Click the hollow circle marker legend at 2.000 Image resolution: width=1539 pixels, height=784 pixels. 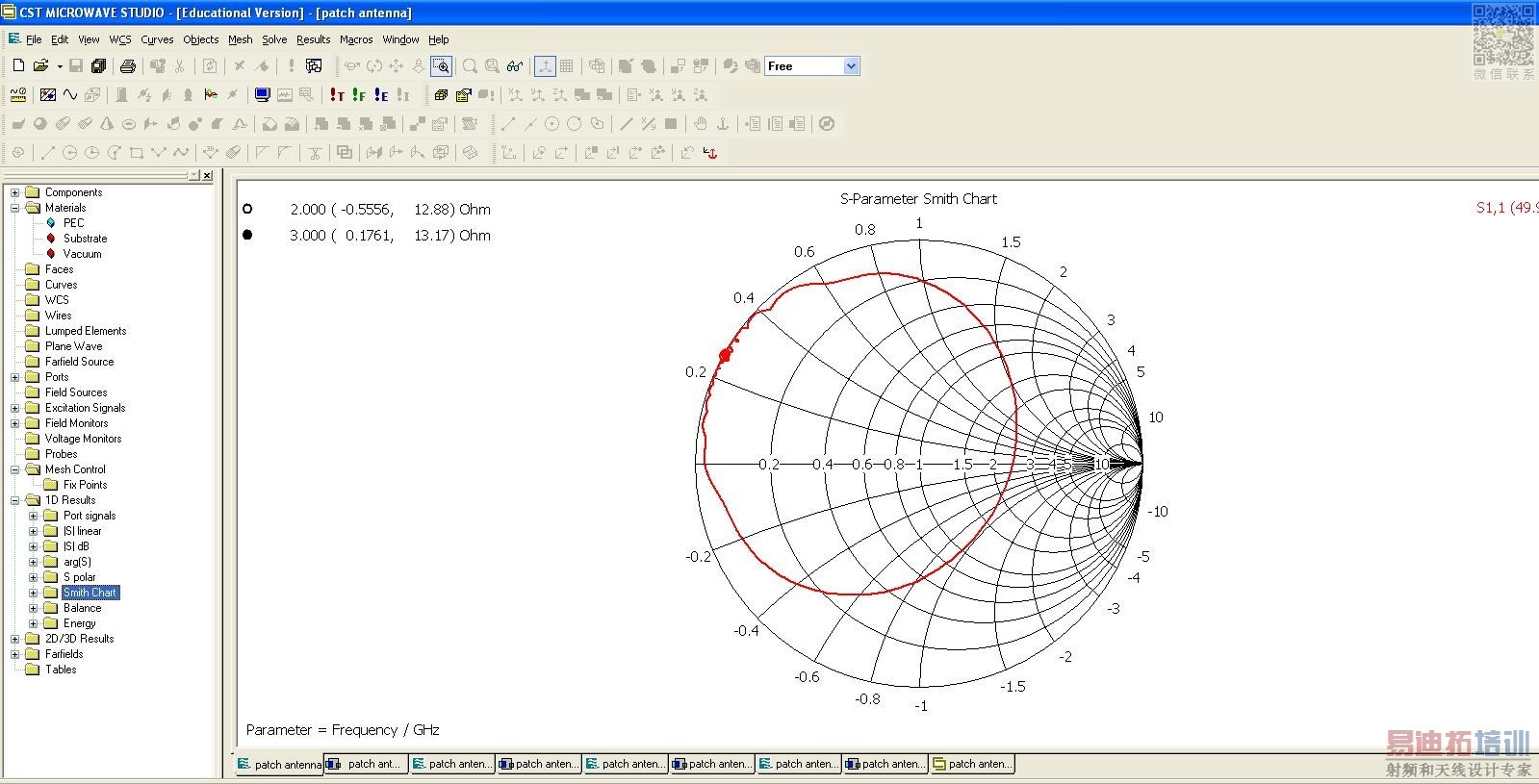[x=247, y=209]
